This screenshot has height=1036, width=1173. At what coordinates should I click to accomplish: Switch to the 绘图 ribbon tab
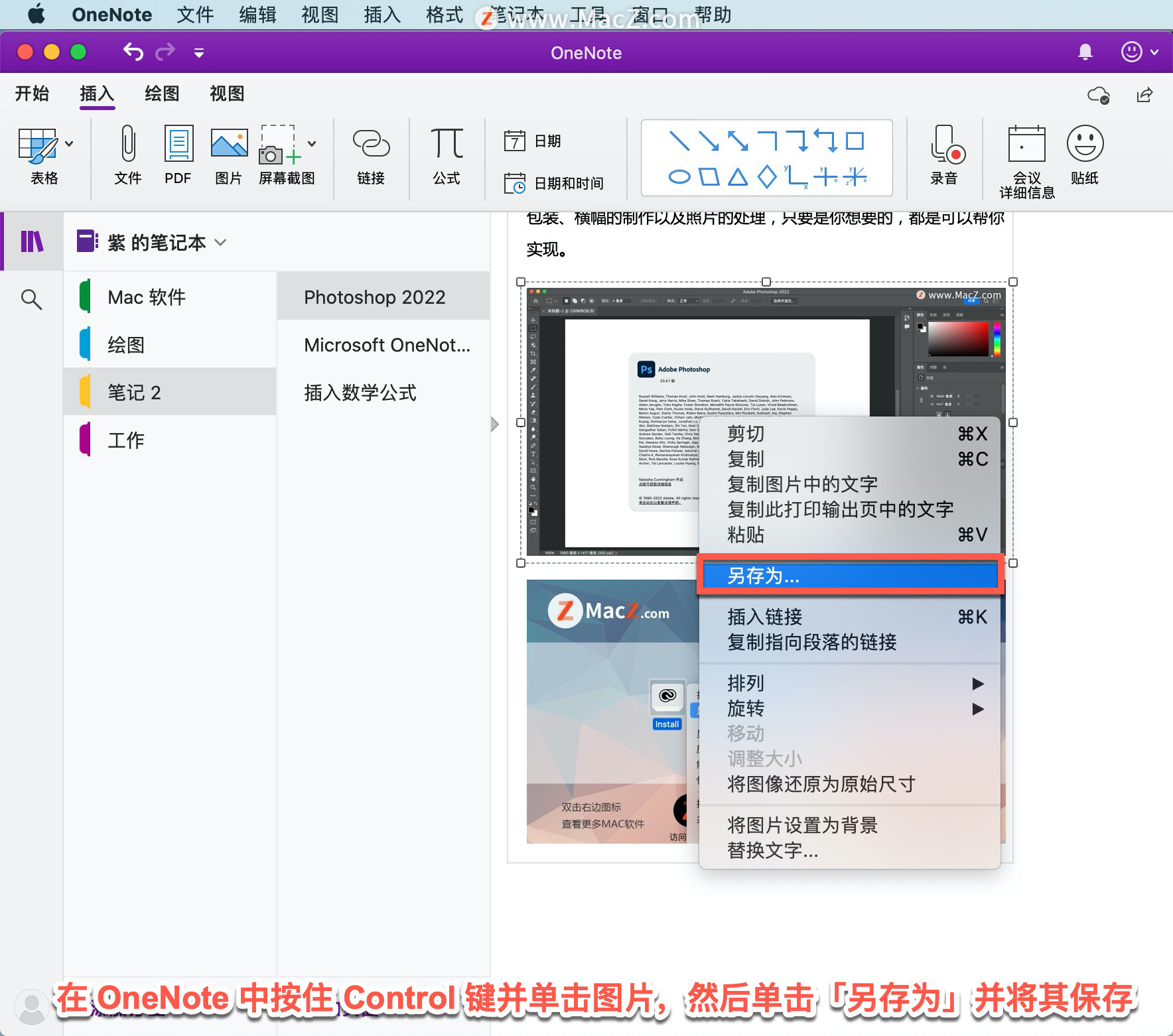click(x=162, y=94)
